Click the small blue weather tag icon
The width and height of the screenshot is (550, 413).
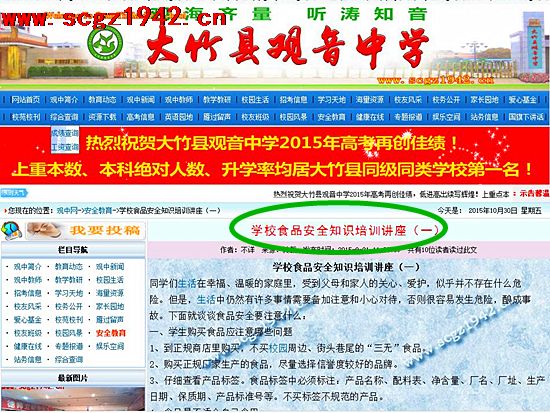coord(14,193)
